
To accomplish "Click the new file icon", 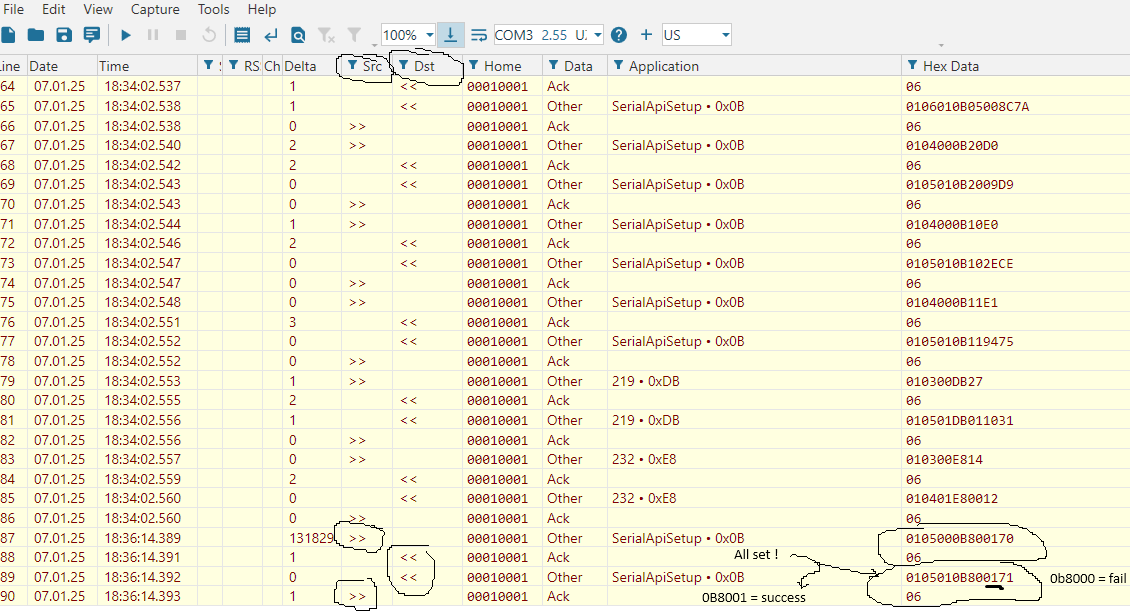I will pyautogui.click(x=9, y=35).
